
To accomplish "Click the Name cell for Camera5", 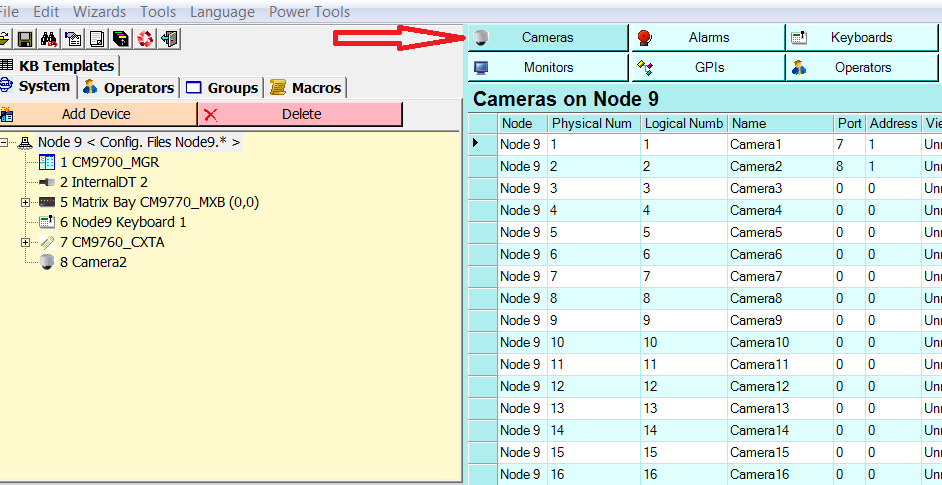I will [x=780, y=232].
